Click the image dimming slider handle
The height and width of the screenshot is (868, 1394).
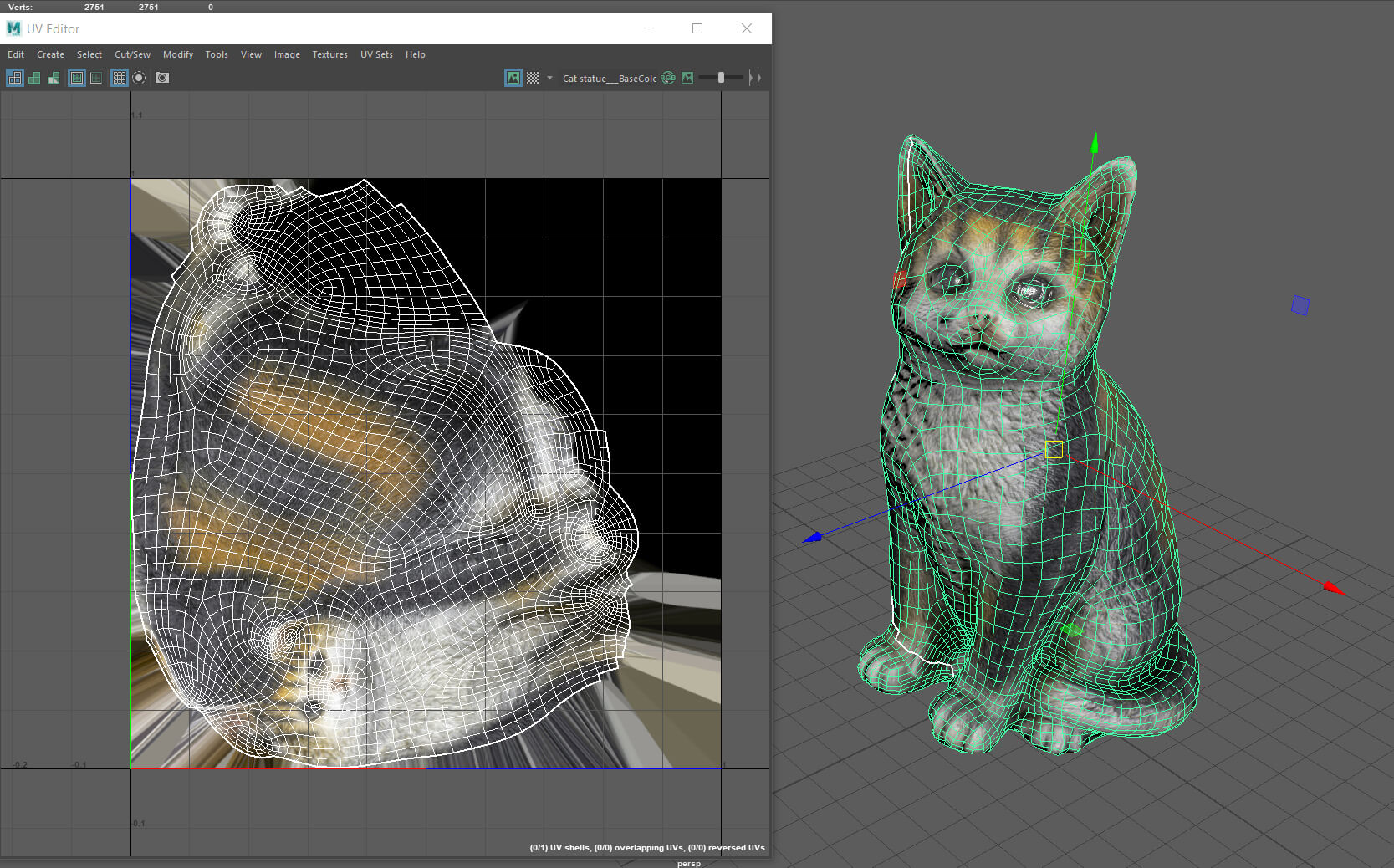point(721,78)
